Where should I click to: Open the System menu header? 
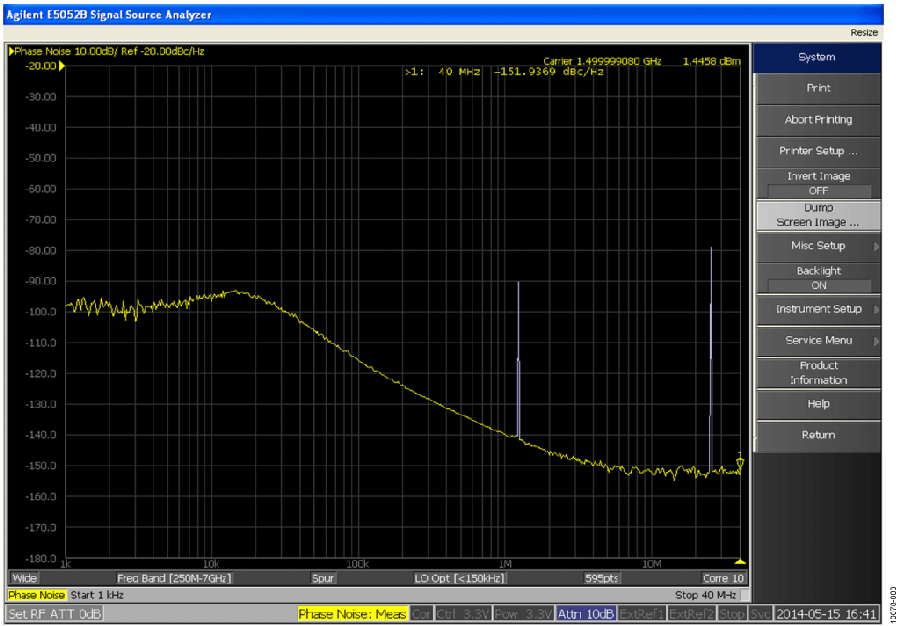pos(816,57)
